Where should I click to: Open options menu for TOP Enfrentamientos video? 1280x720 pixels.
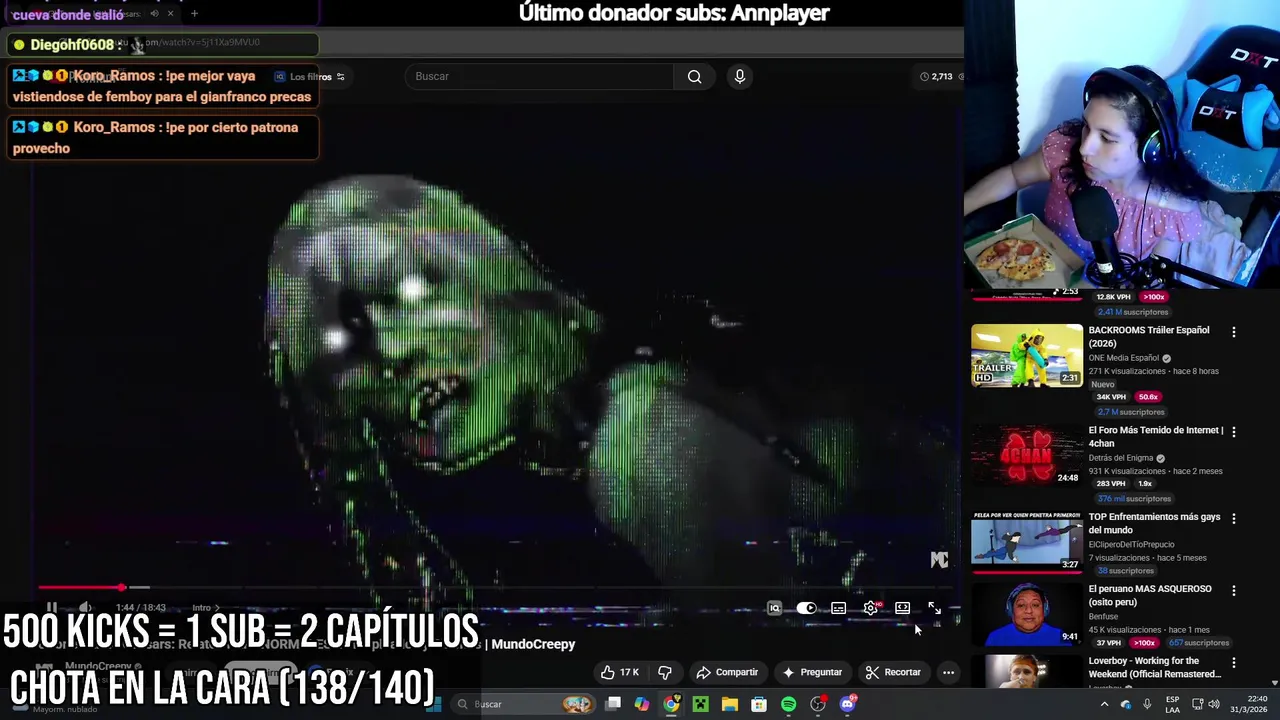point(1233,518)
